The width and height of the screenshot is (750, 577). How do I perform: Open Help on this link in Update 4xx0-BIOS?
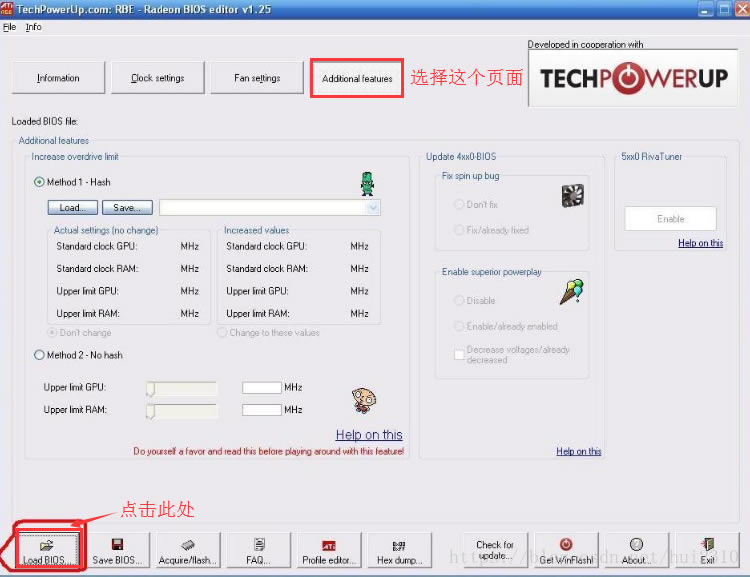point(579,451)
